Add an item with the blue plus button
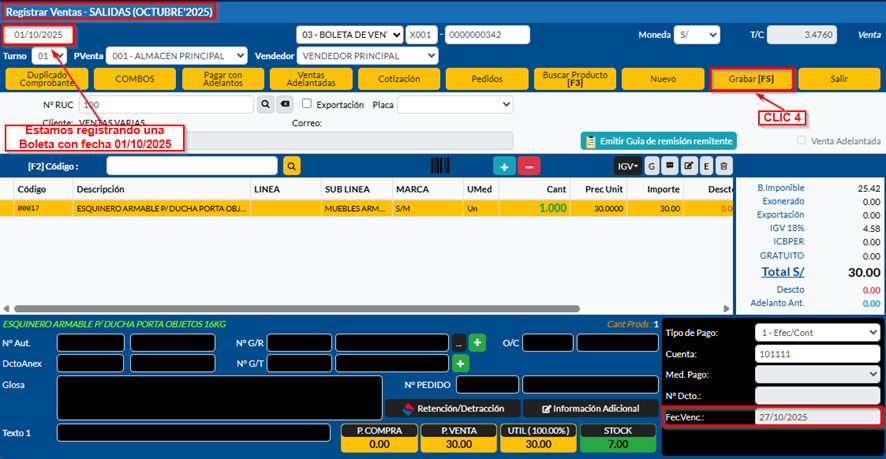886x459 pixels. click(x=505, y=166)
